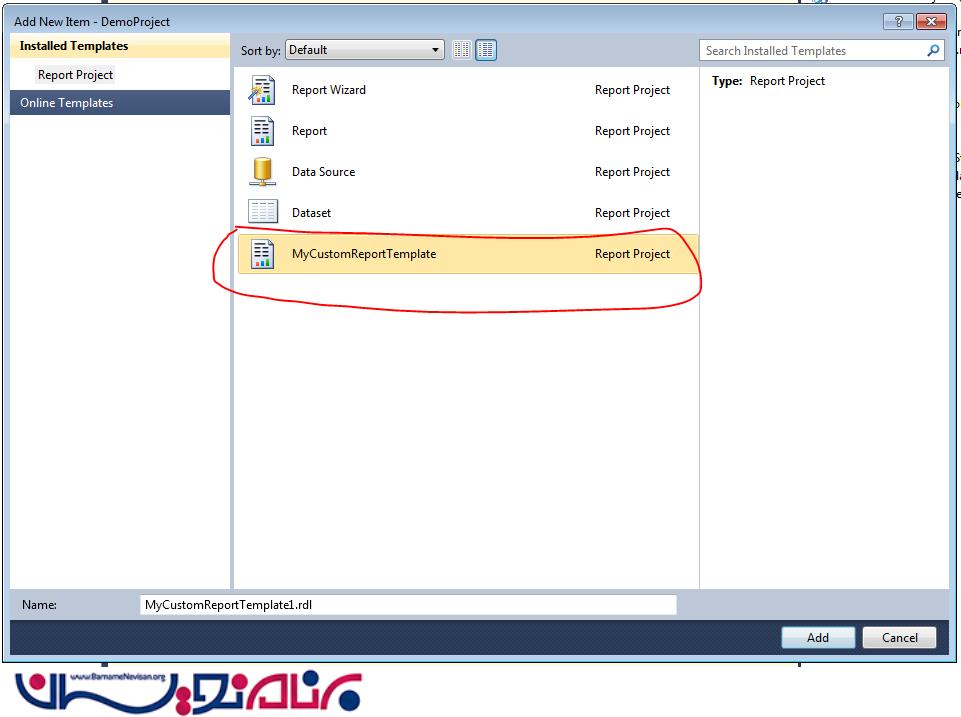The width and height of the screenshot is (961, 717).
Task: Select Installed Templates section
Action: 120,46
